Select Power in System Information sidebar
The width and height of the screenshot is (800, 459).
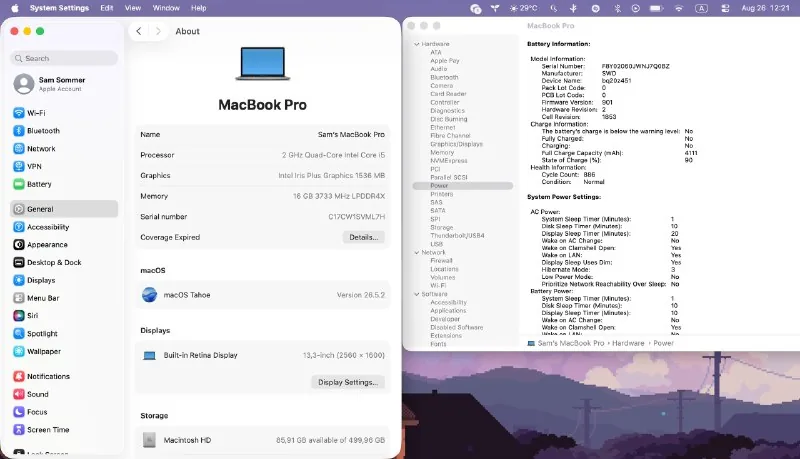(463, 186)
